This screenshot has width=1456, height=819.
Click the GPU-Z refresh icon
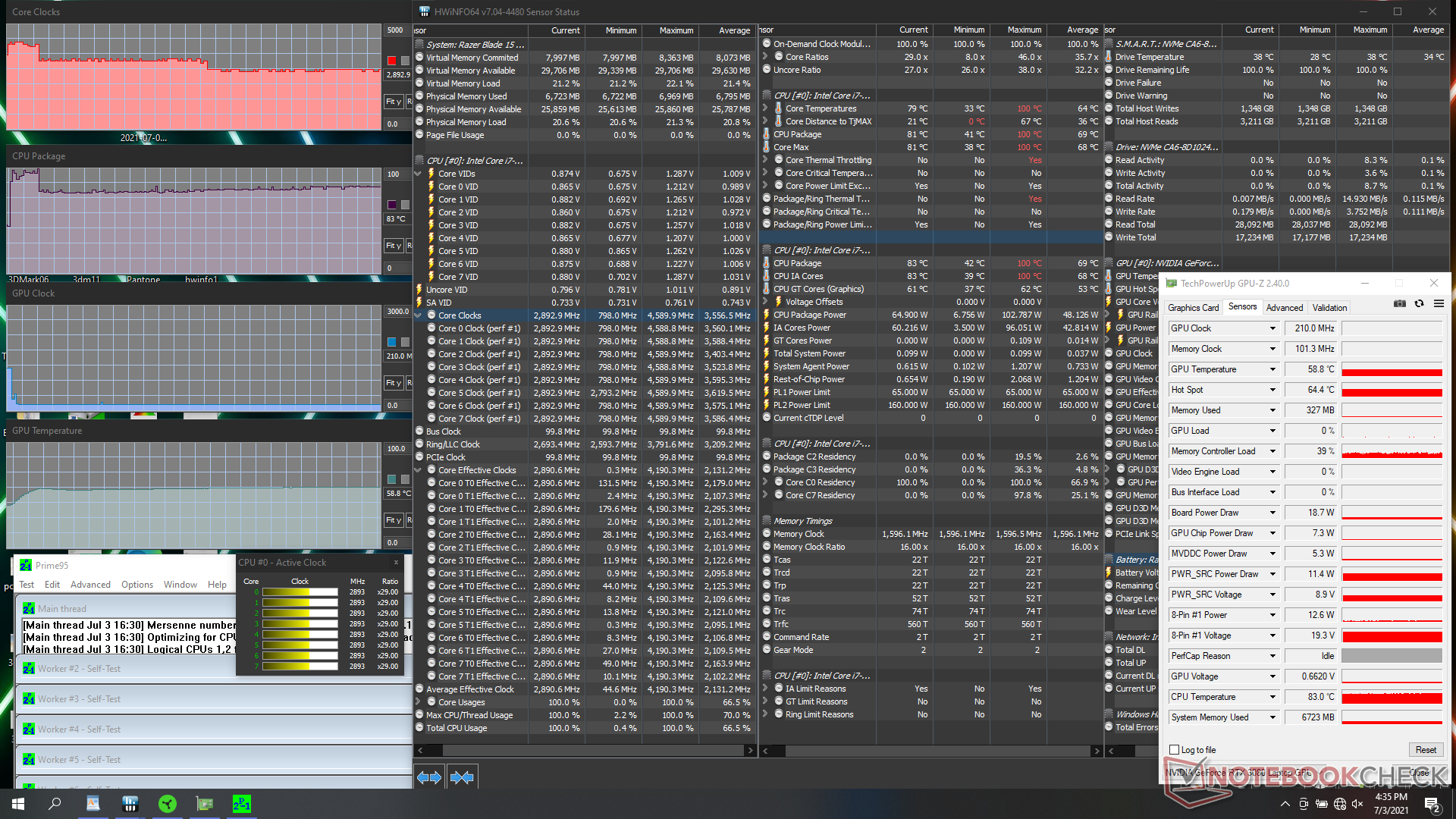pos(1420,304)
